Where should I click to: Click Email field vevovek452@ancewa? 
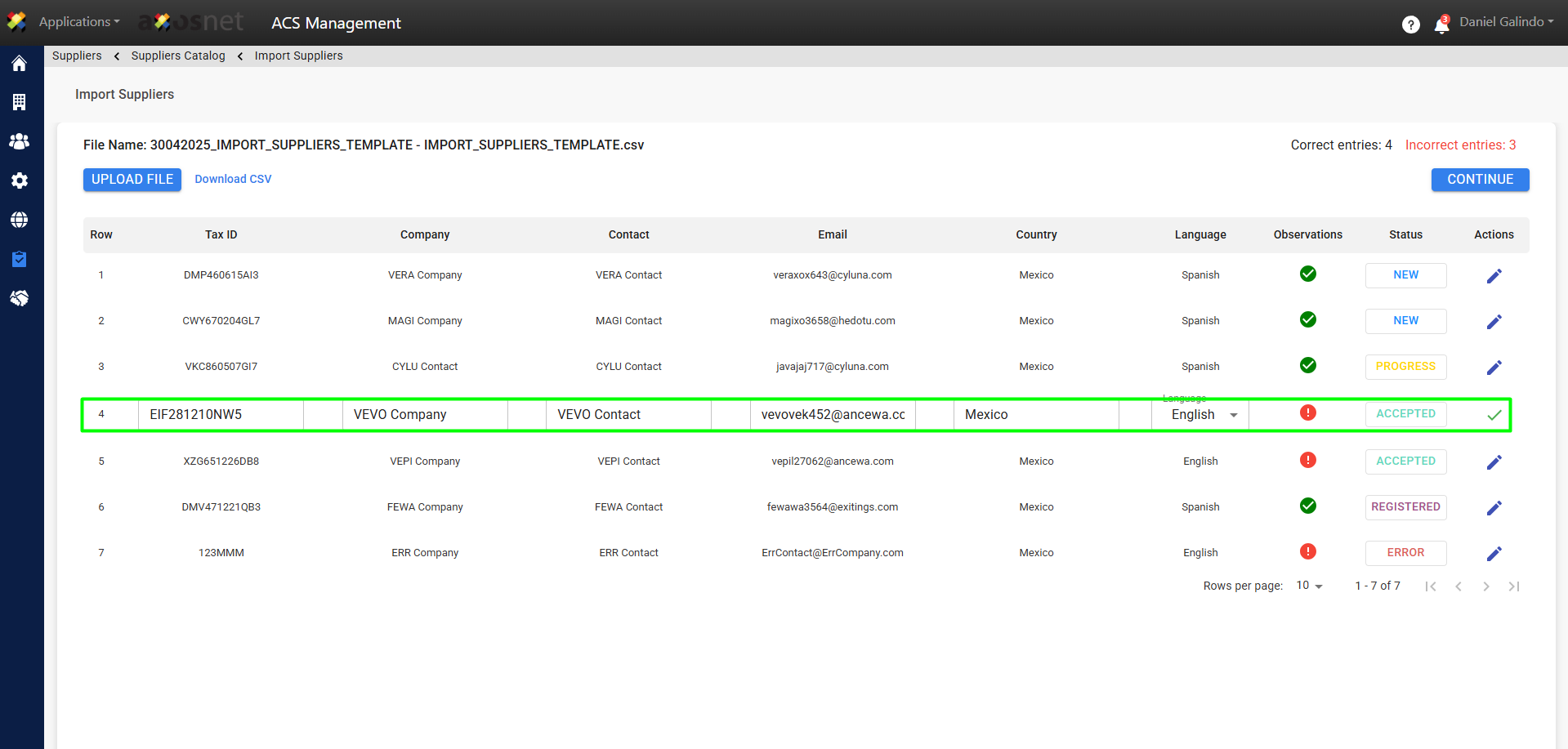point(833,415)
